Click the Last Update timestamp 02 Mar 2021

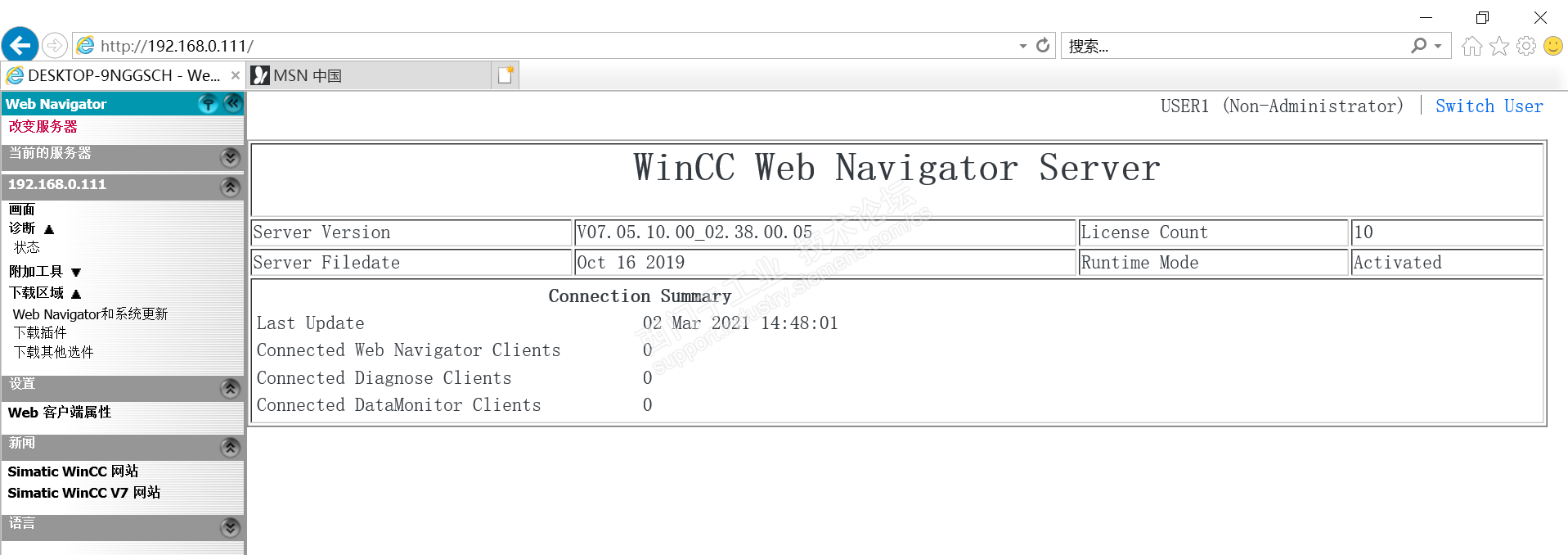click(x=741, y=323)
